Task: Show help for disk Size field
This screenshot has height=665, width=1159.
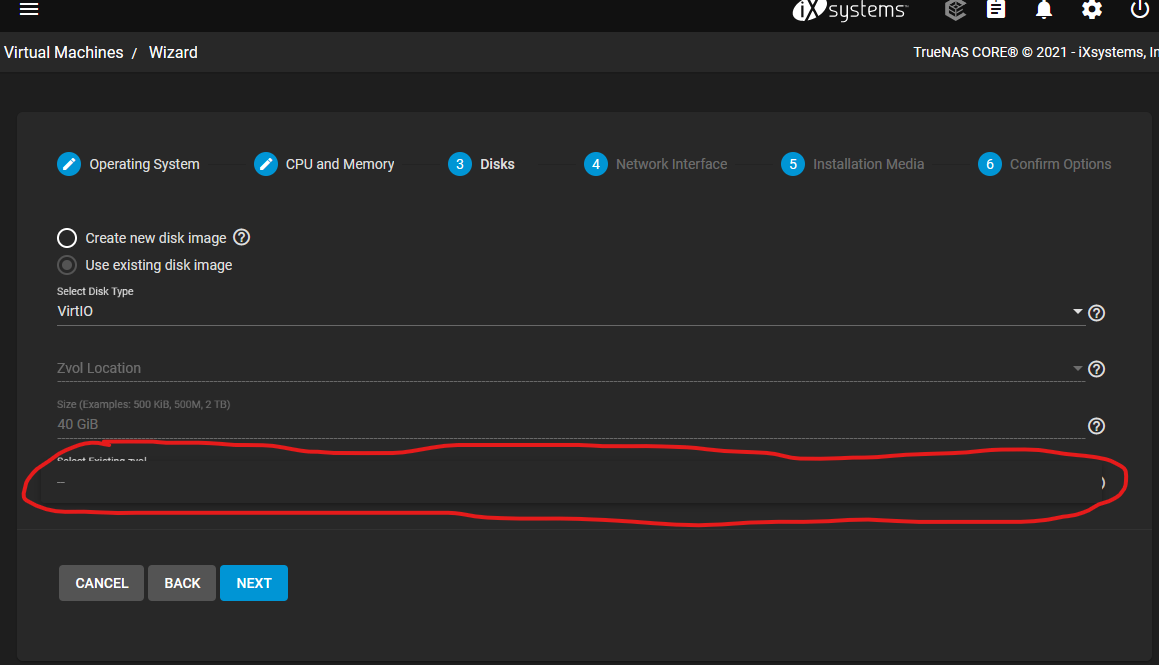Action: click(1096, 426)
